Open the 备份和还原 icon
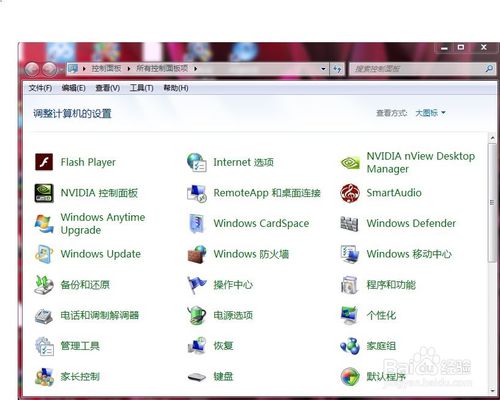Viewport: 500px width, 400px height. tap(44, 285)
